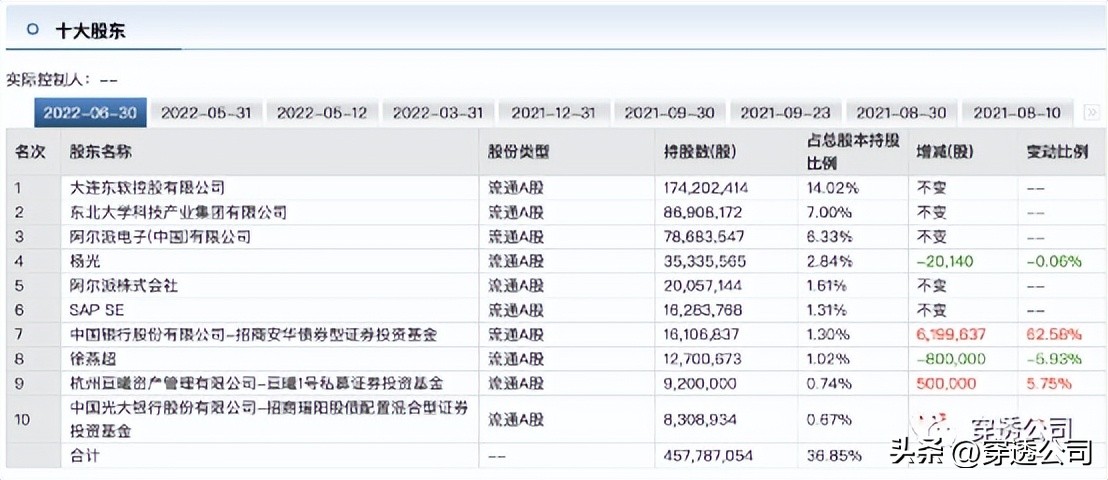Click the 1.31% holding ratio
This screenshot has height=480, width=1108.
827,310
